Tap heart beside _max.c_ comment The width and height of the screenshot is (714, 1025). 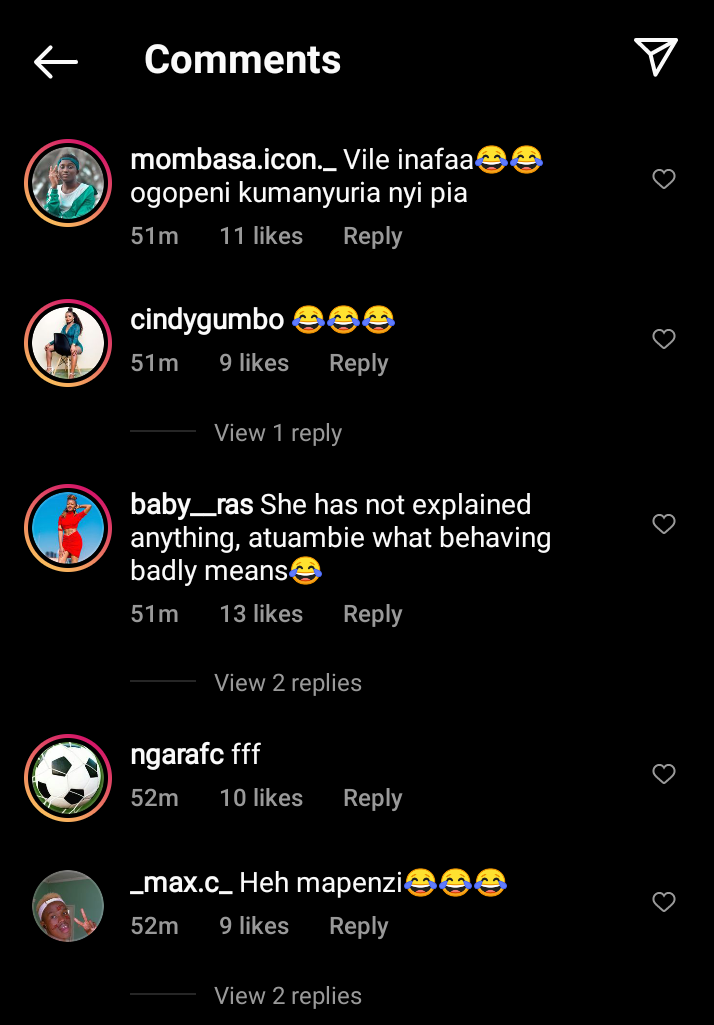(x=664, y=902)
